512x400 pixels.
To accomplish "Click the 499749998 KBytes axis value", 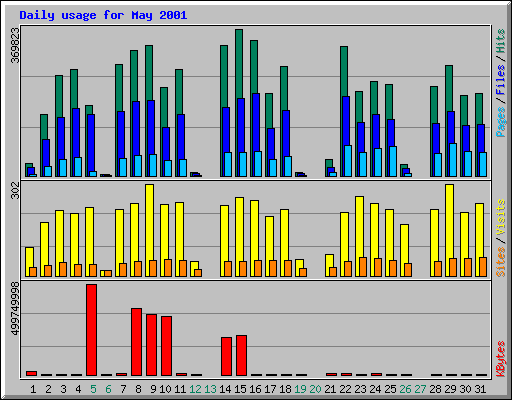I will click(15, 309).
